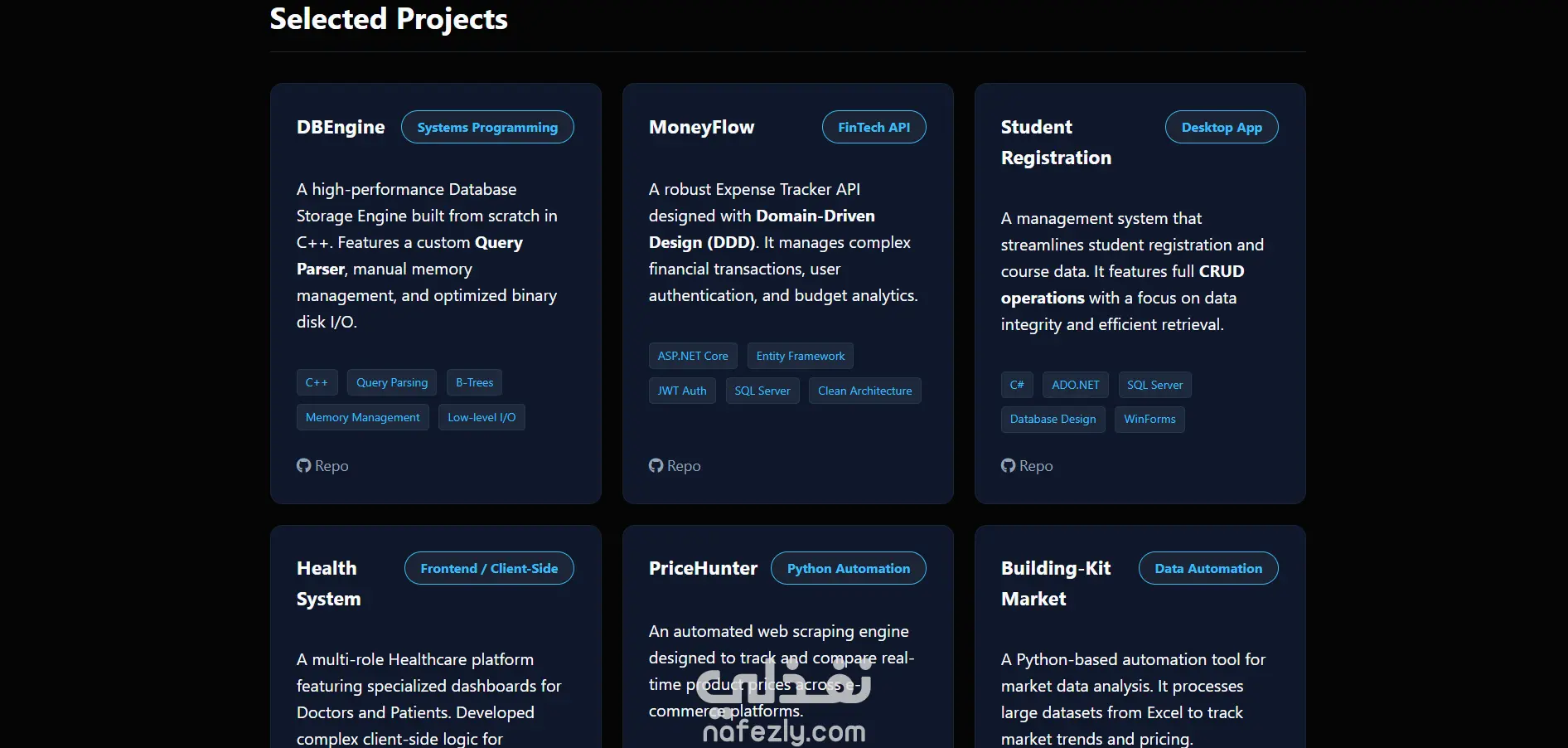Viewport: 1568px width, 748px height.
Task: Click the Data Automation badge
Action: pyautogui.click(x=1208, y=568)
